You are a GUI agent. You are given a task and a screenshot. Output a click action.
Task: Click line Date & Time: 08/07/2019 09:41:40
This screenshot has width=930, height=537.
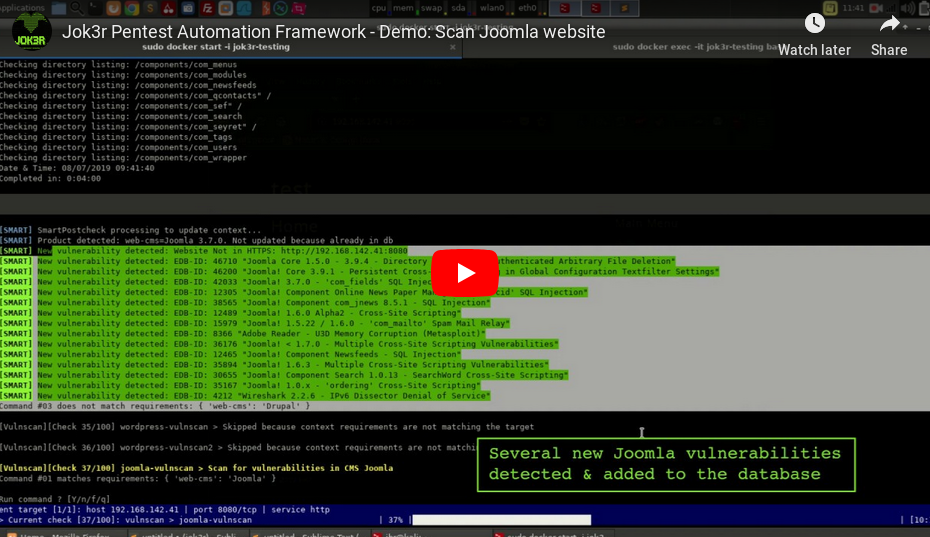pyautogui.click(x=77, y=168)
